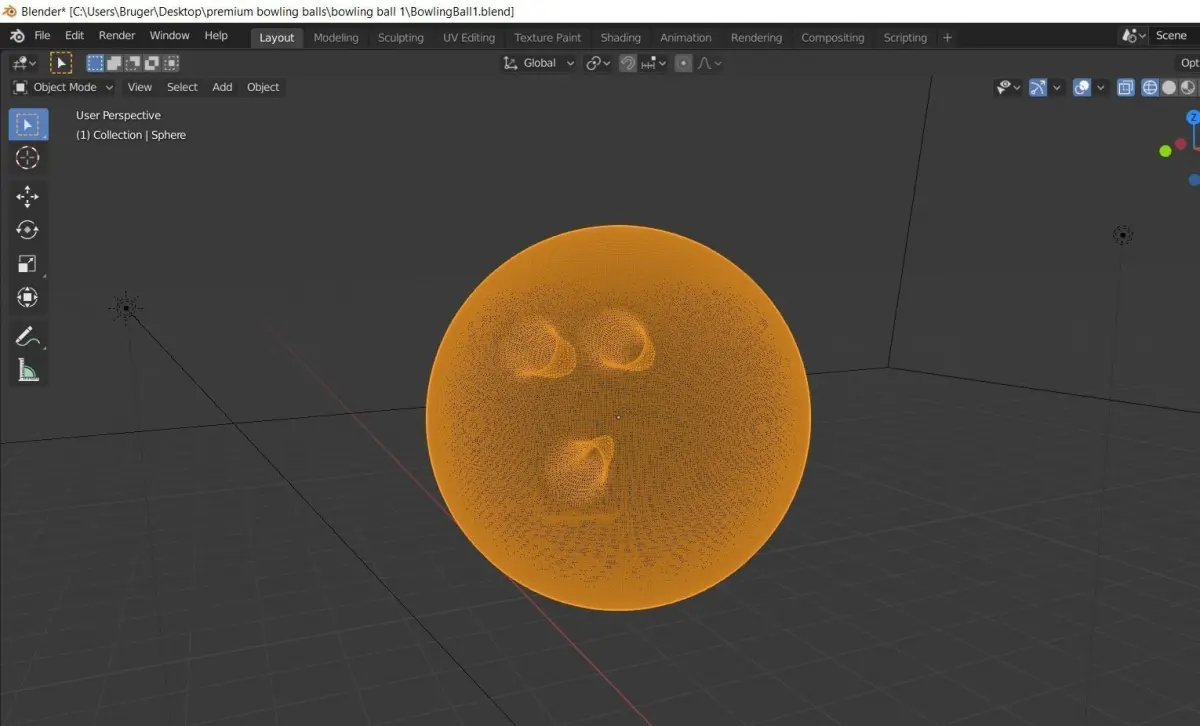Toggle proportional editing

pos(683,63)
